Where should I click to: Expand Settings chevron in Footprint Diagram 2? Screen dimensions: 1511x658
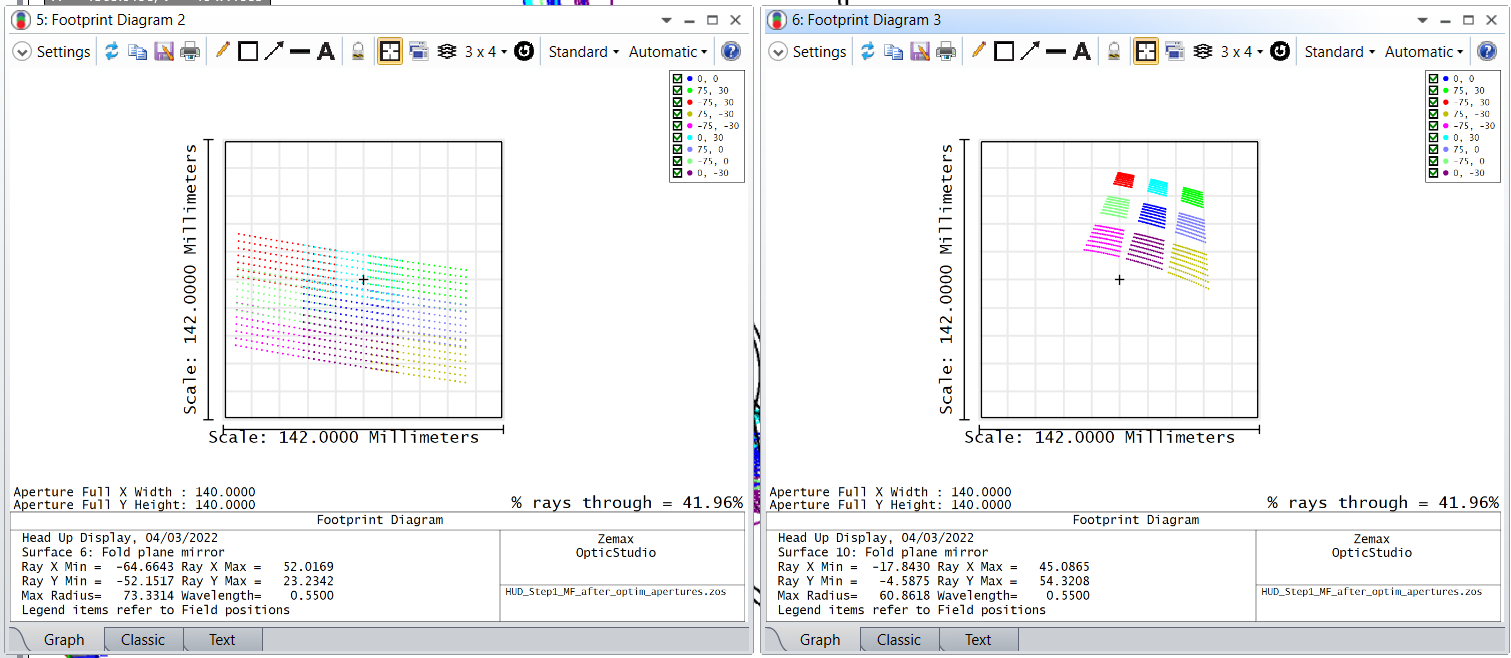coord(22,52)
